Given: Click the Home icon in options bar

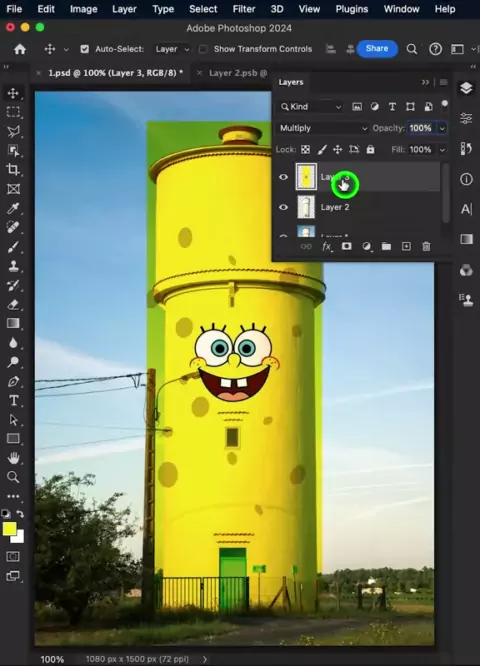Looking at the screenshot, I should coord(20,49).
